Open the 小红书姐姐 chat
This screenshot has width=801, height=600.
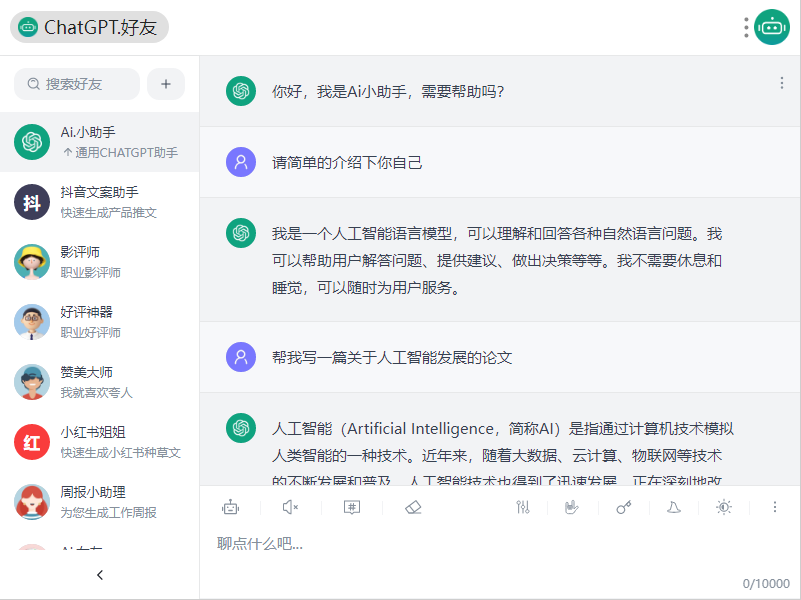[100, 442]
